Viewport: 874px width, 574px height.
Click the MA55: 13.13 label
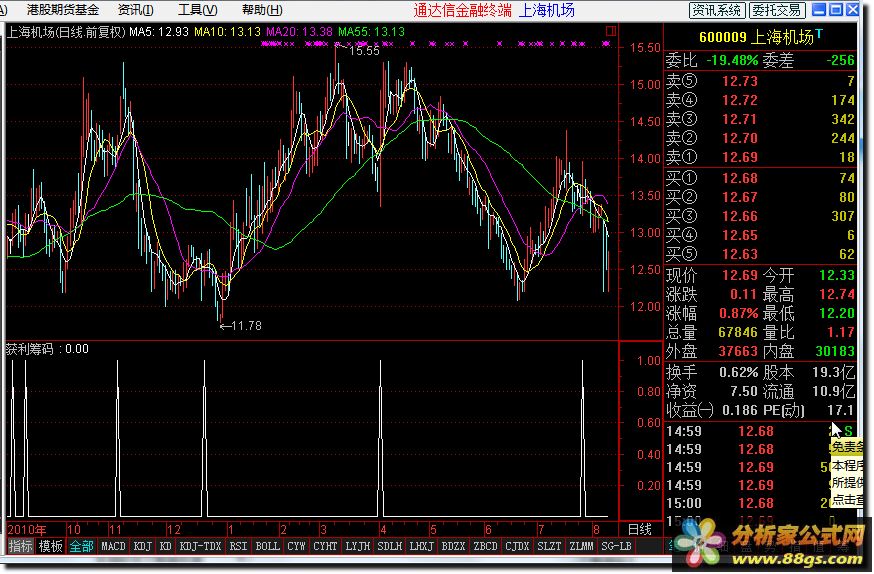click(x=371, y=32)
